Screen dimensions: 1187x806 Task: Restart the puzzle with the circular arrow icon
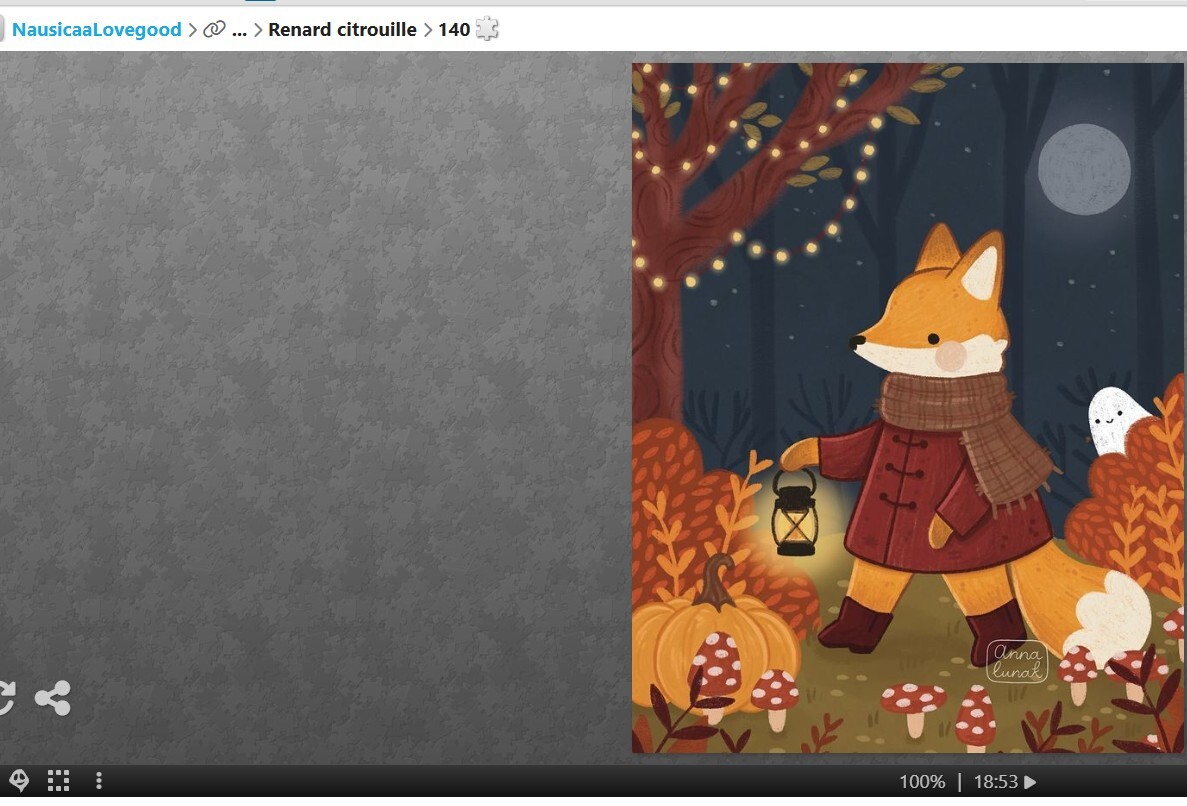(6, 698)
